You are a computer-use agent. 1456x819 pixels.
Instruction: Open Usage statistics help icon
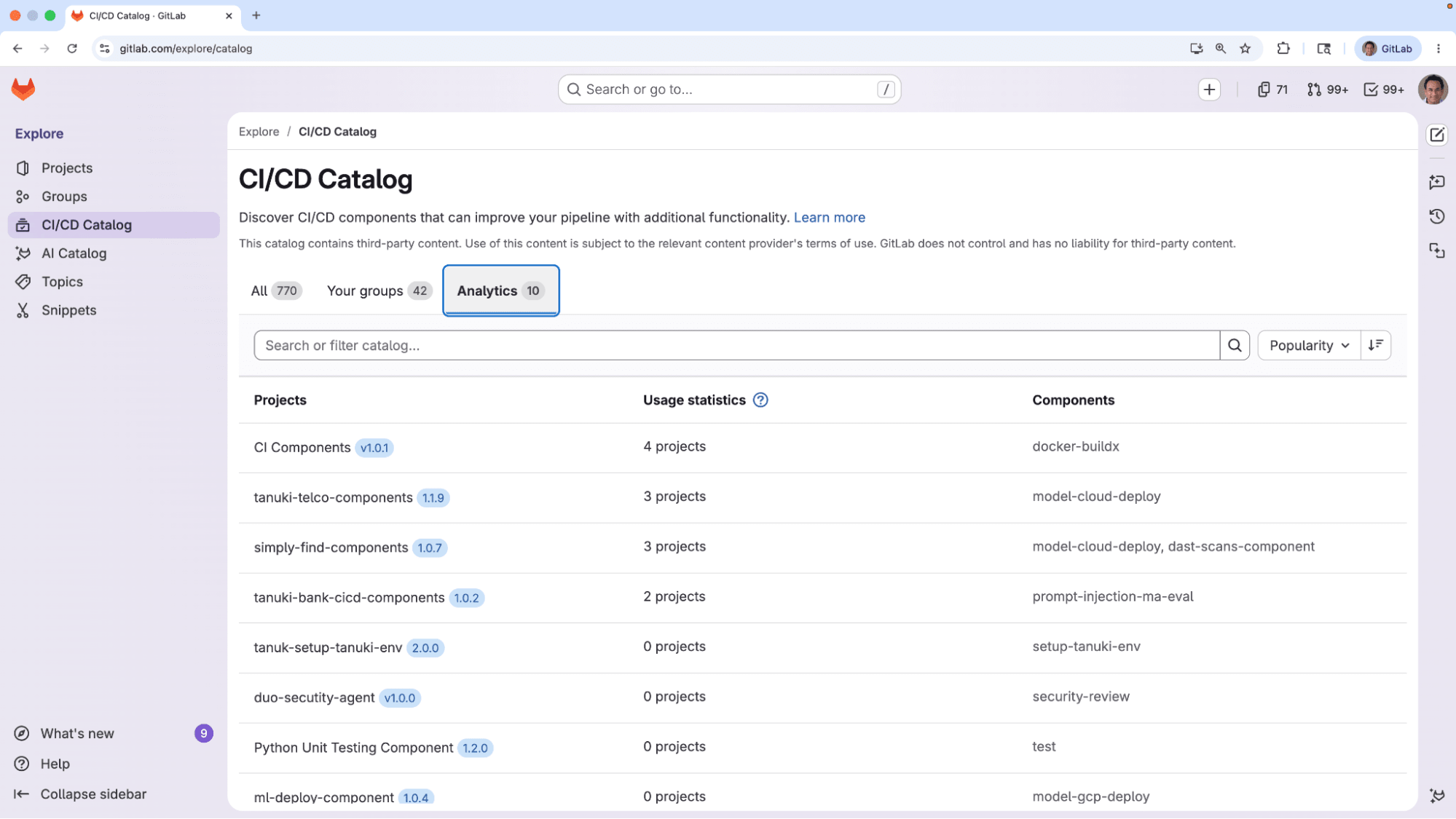[x=760, y=400]
